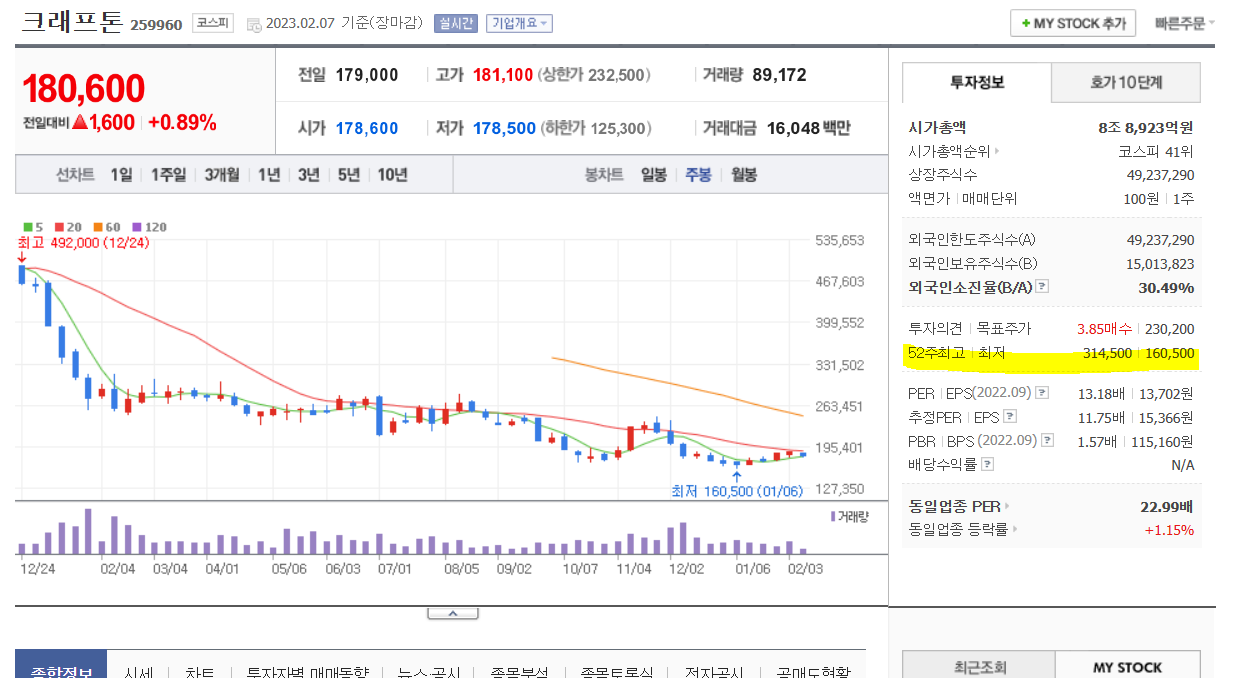Screen dimensions: 1237x678
Task: Add stock via MY STOCK 추가 button
Action: pyautogui.click(x=1073, y=23)
